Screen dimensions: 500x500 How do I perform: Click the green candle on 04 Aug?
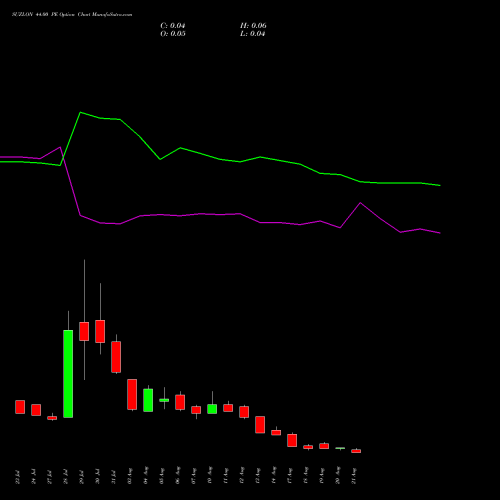(x=148, y=400)
